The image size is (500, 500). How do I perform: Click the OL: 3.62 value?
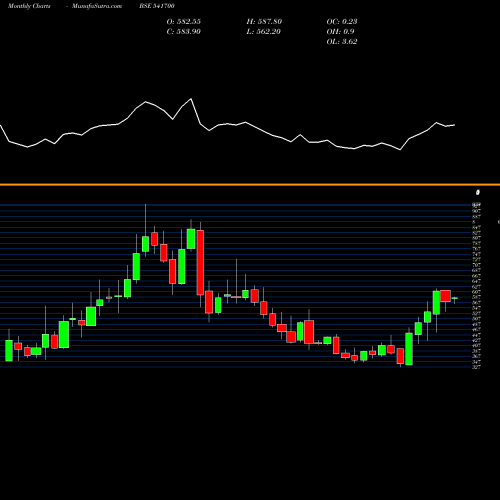pos(342,41)
